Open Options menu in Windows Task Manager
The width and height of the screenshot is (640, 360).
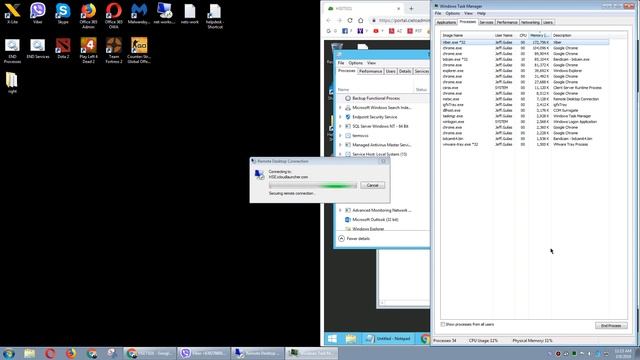(x=453, y=13)
